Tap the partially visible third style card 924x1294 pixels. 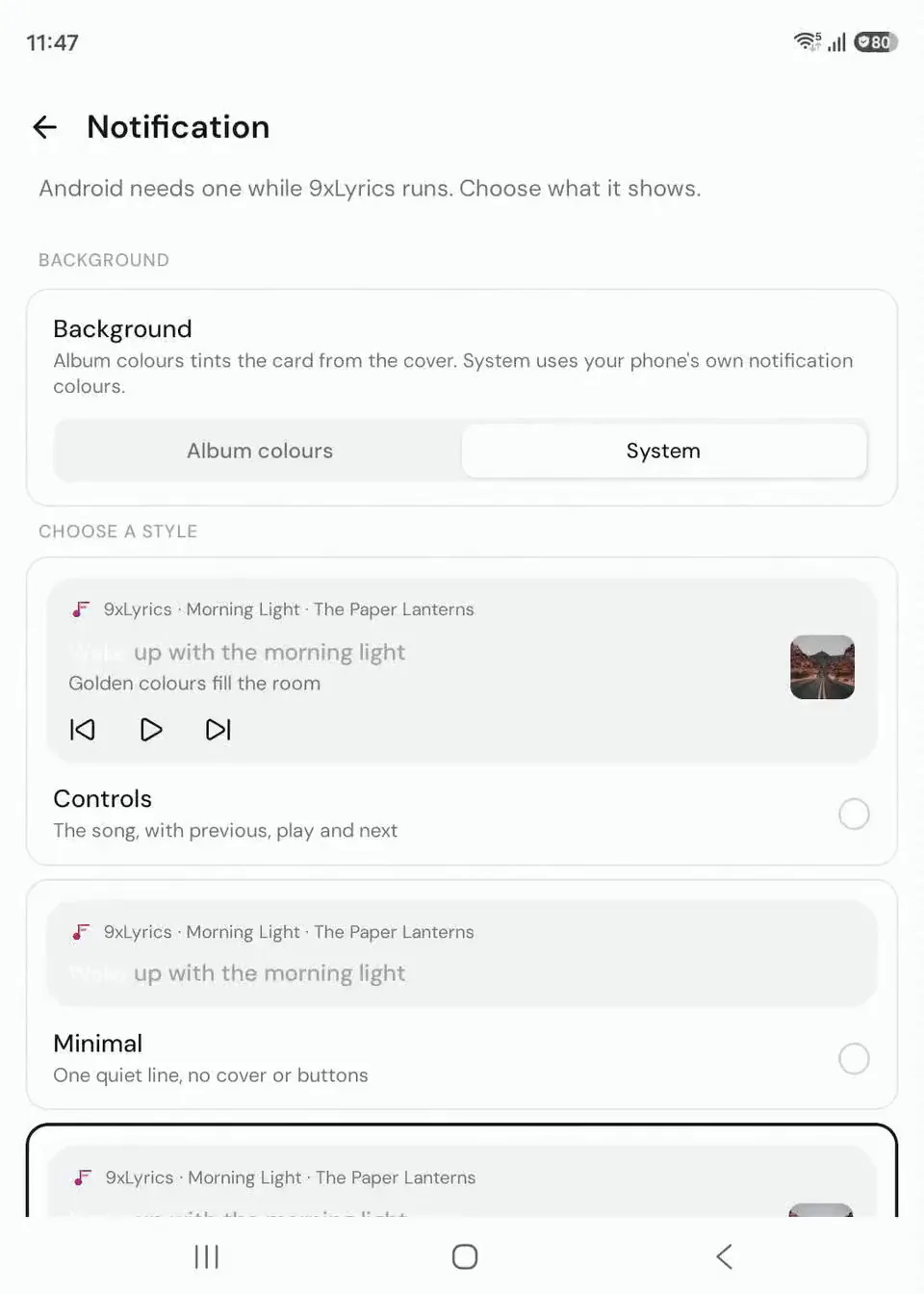(x=462, y=1171)
